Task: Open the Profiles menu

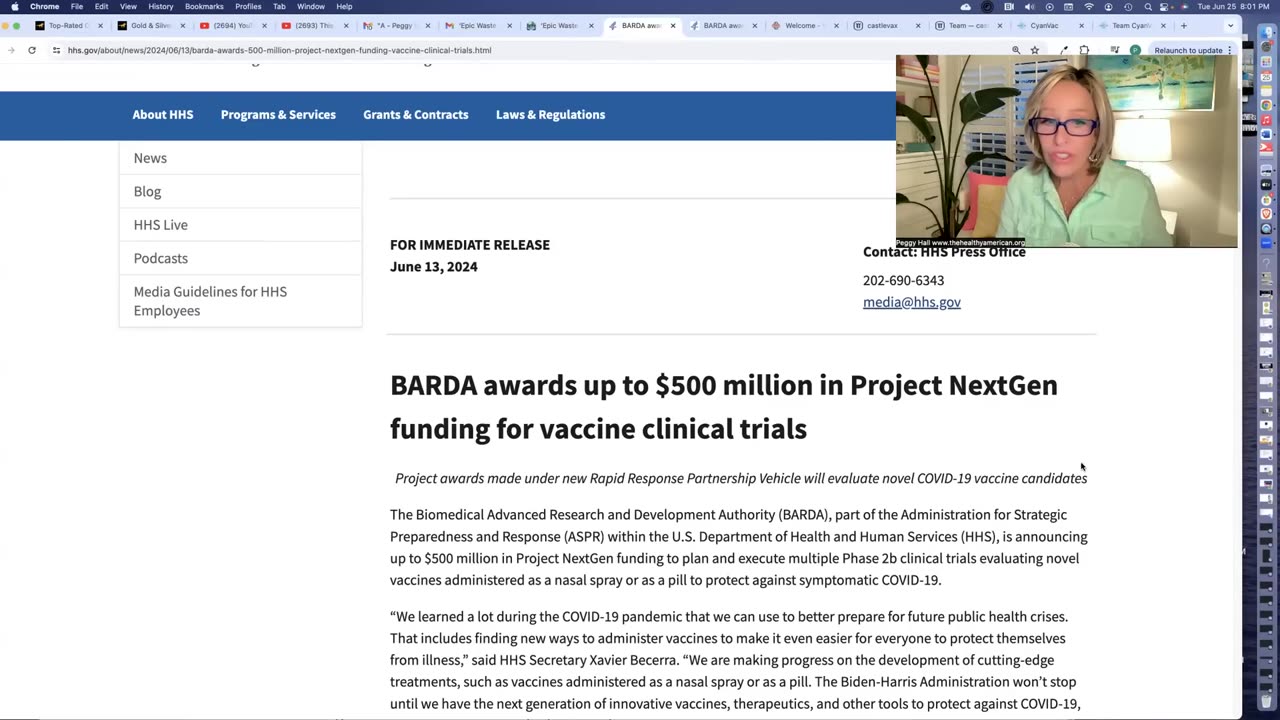Action: (248, 6)
